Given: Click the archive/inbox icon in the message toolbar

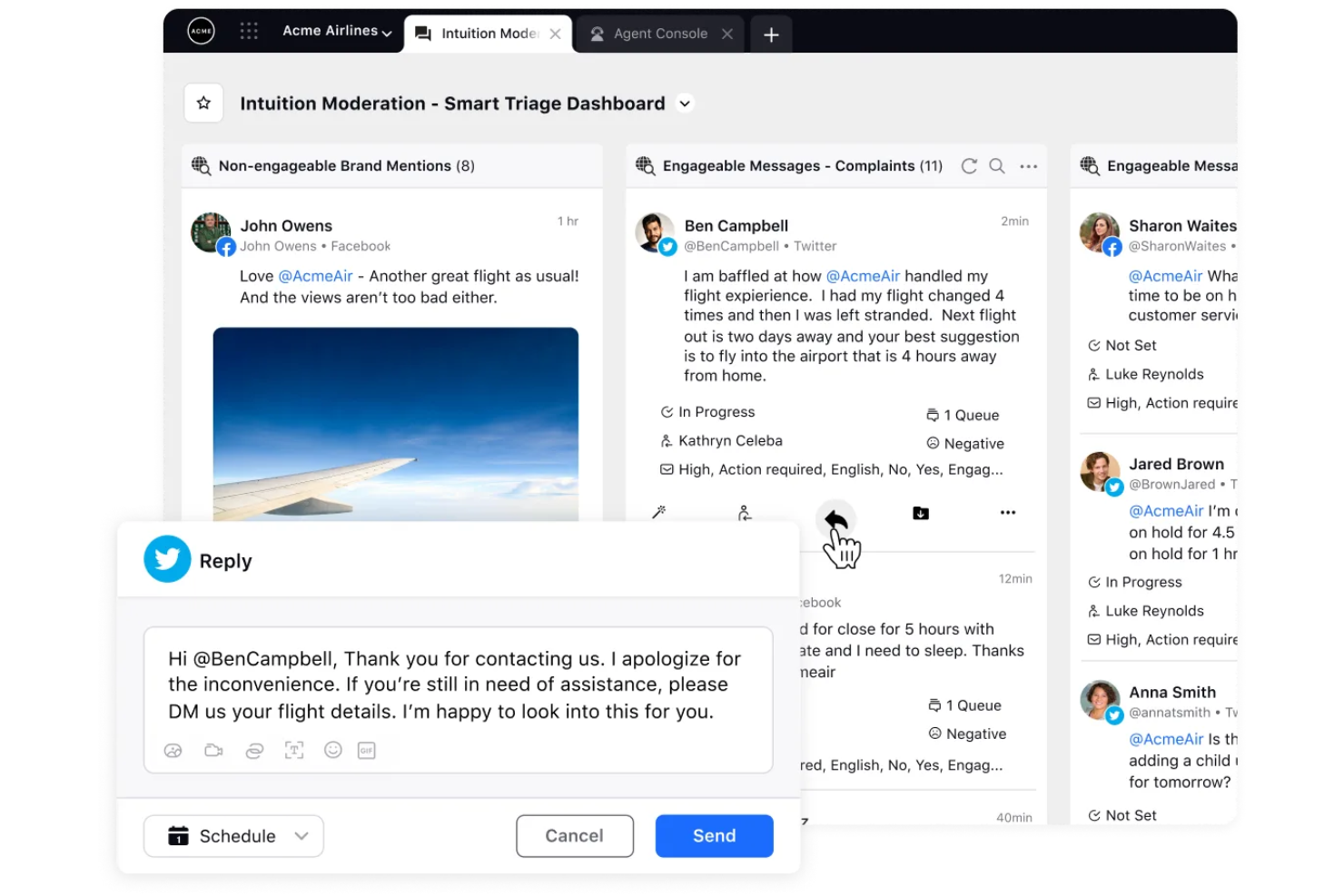Looking at the screenshot, I should coord(920,512).
